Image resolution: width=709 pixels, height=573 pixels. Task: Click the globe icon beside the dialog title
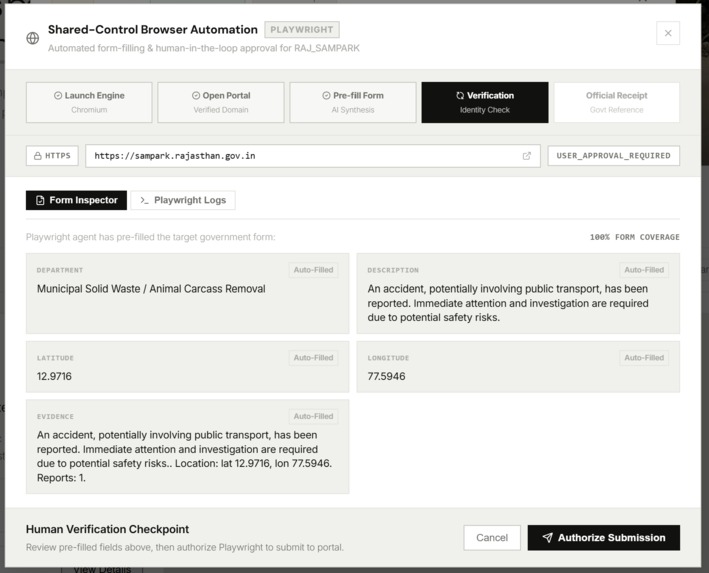coord(33,38)
